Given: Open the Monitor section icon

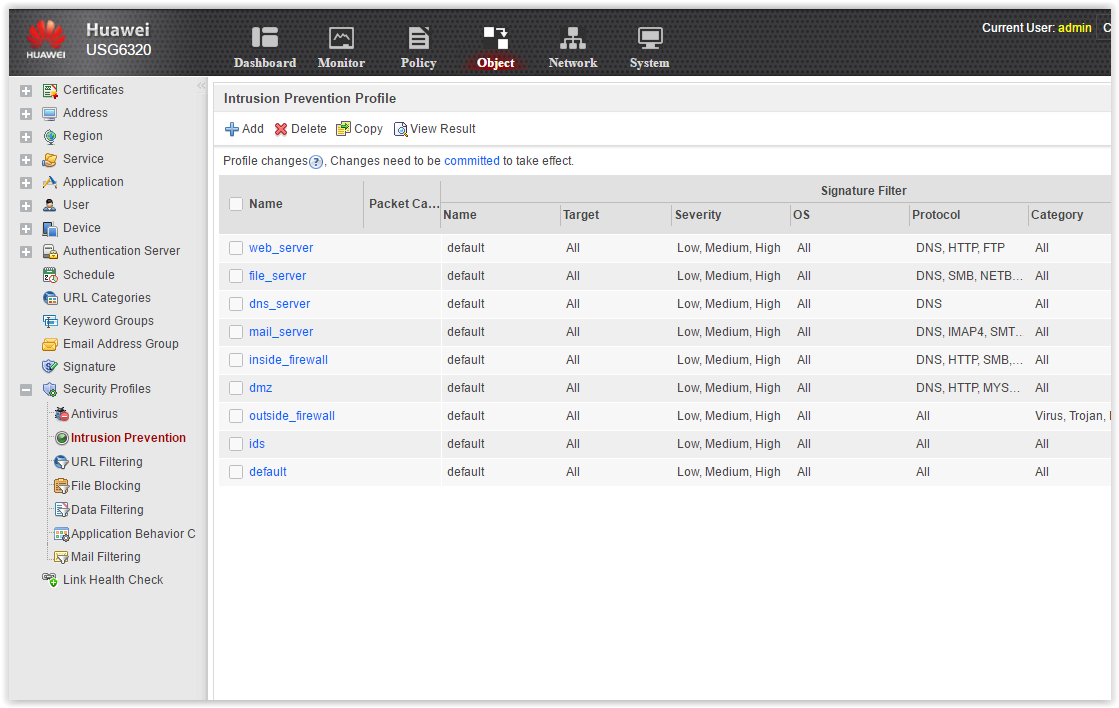Looking at the screenshot, I should click(x=341, y=37).
